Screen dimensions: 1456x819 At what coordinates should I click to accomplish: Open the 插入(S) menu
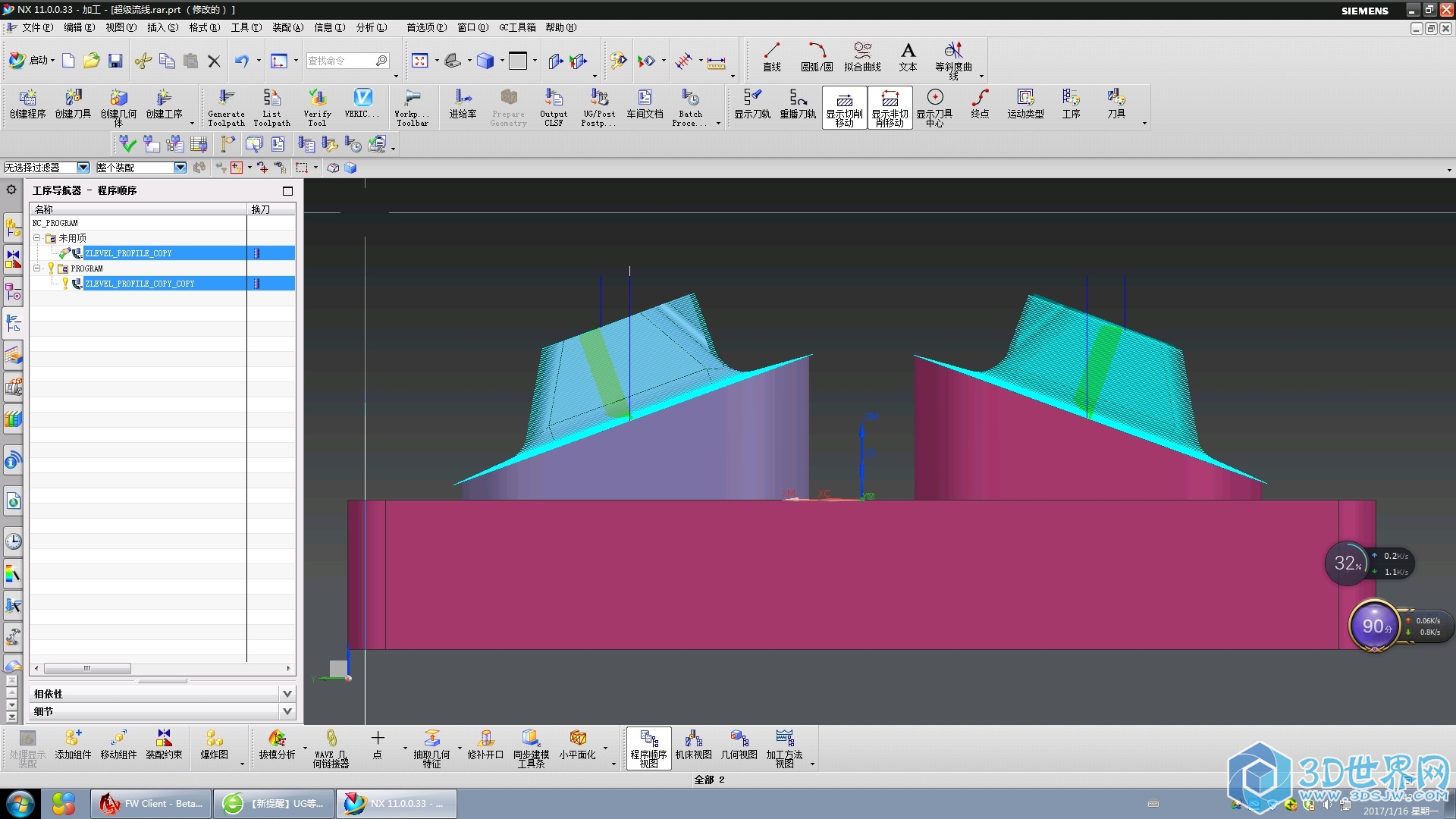162,27
